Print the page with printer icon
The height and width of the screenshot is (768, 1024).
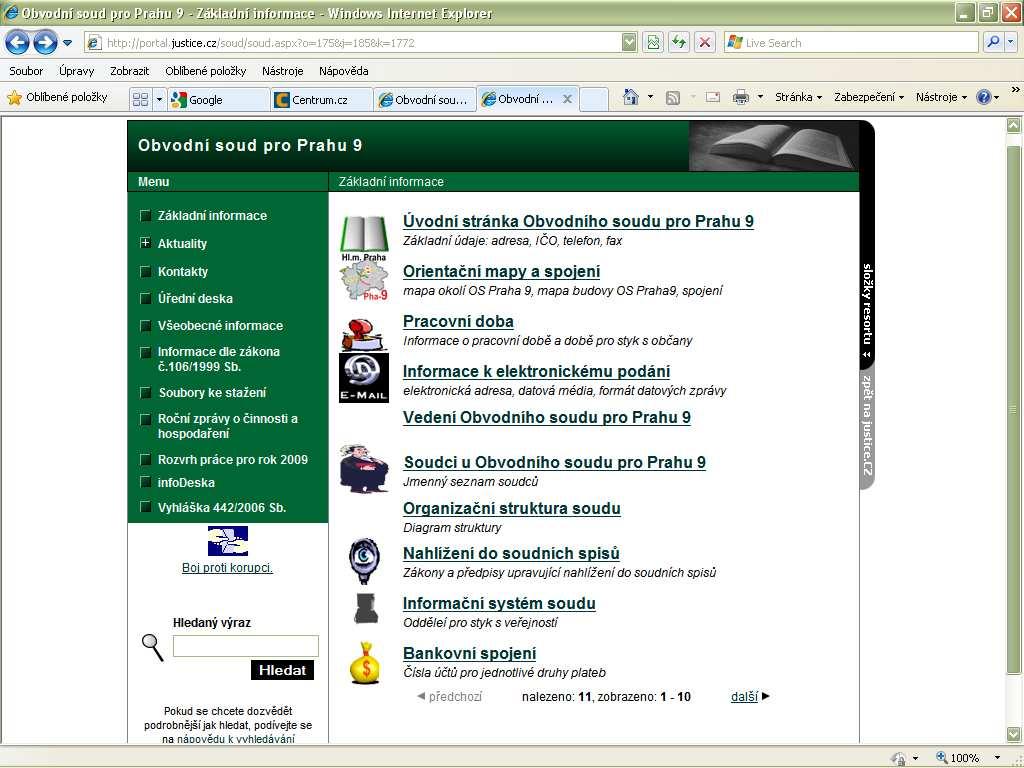tap(741, 97)
